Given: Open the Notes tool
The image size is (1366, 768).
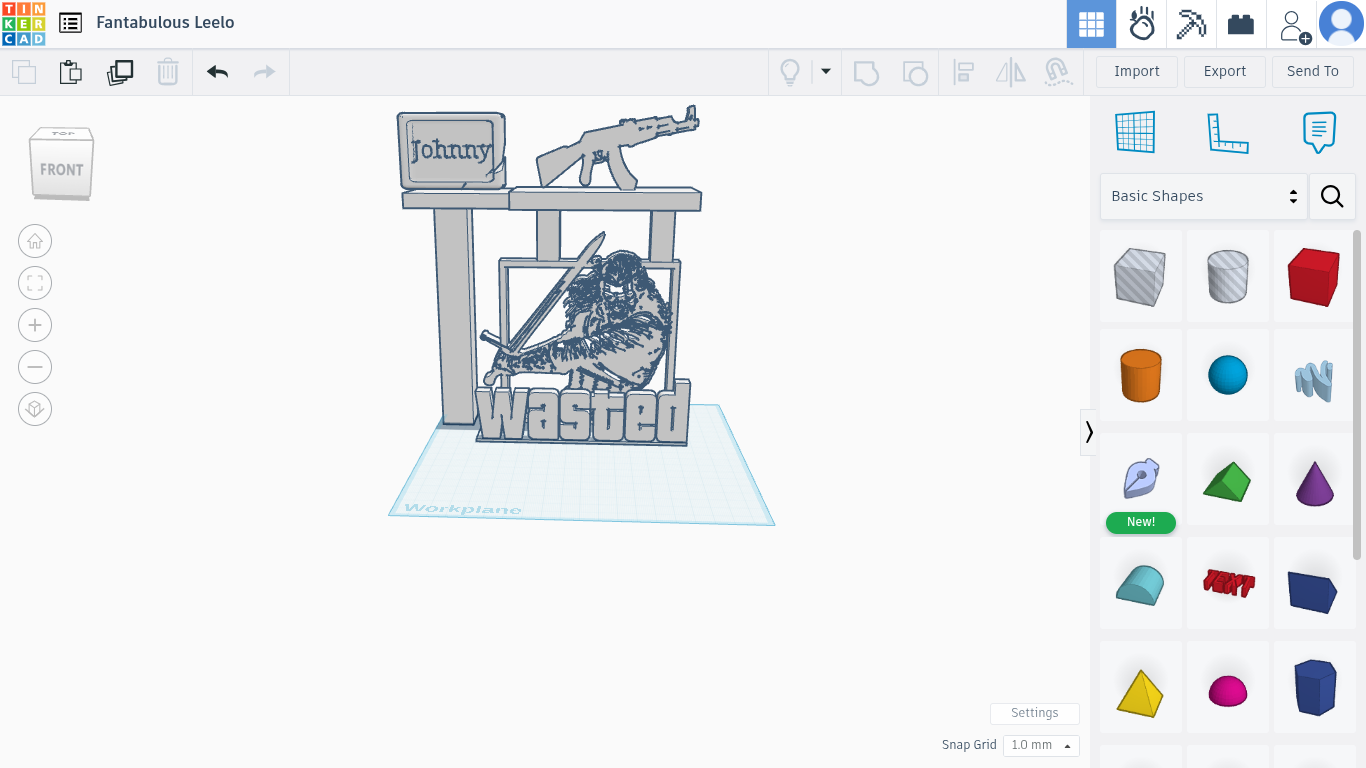Looking at the screenshot, I should click(x=1320, y=132).
